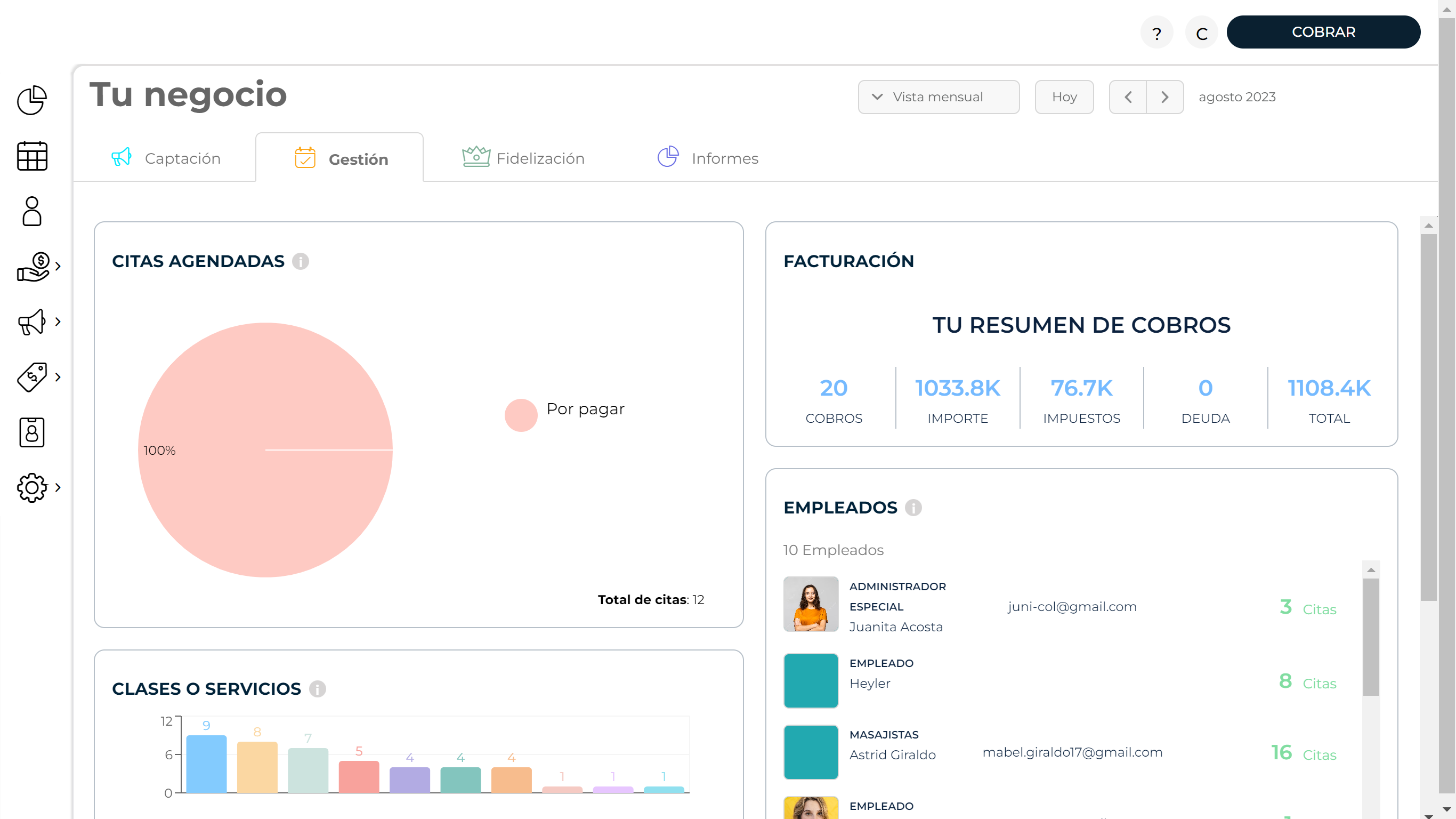Viewport: 1456px width, 819px height.
Task: Click the 10 Empleados count label
Action: click(833, 550)
